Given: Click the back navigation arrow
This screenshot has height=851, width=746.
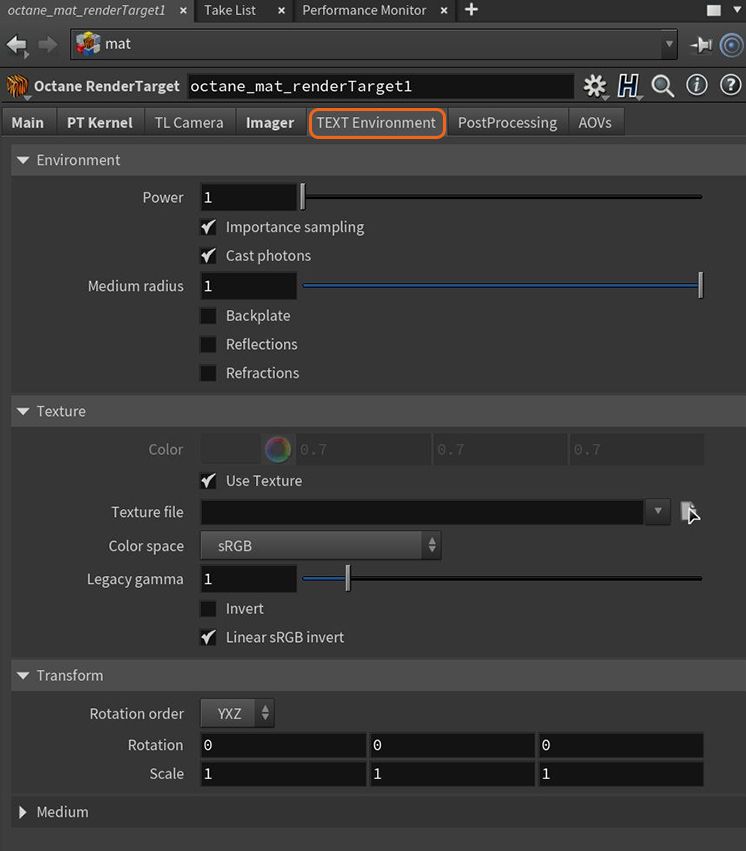Looking at the screenshot, I should (16, 44).
